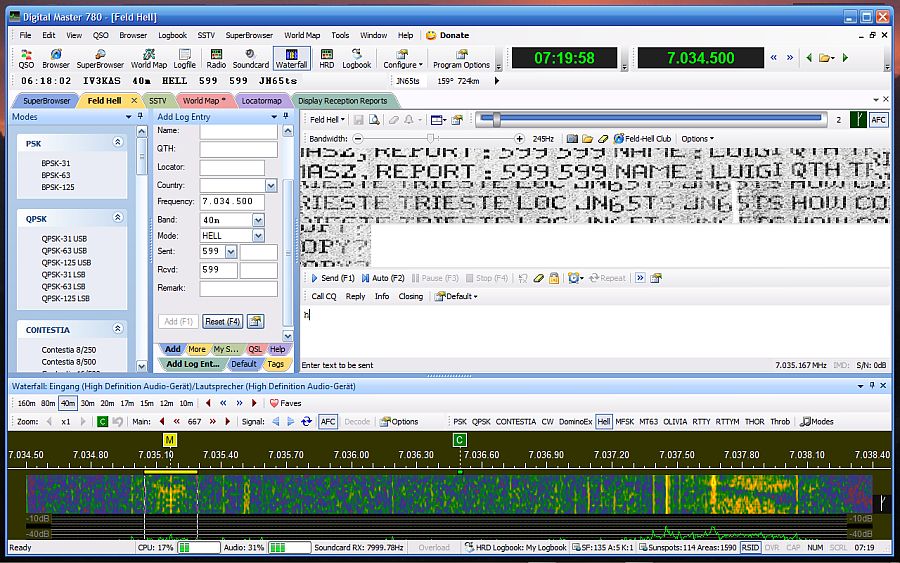Open the Radio toolbar icon
This screenshot has width=900, height=563.
[x=216, y=58]
